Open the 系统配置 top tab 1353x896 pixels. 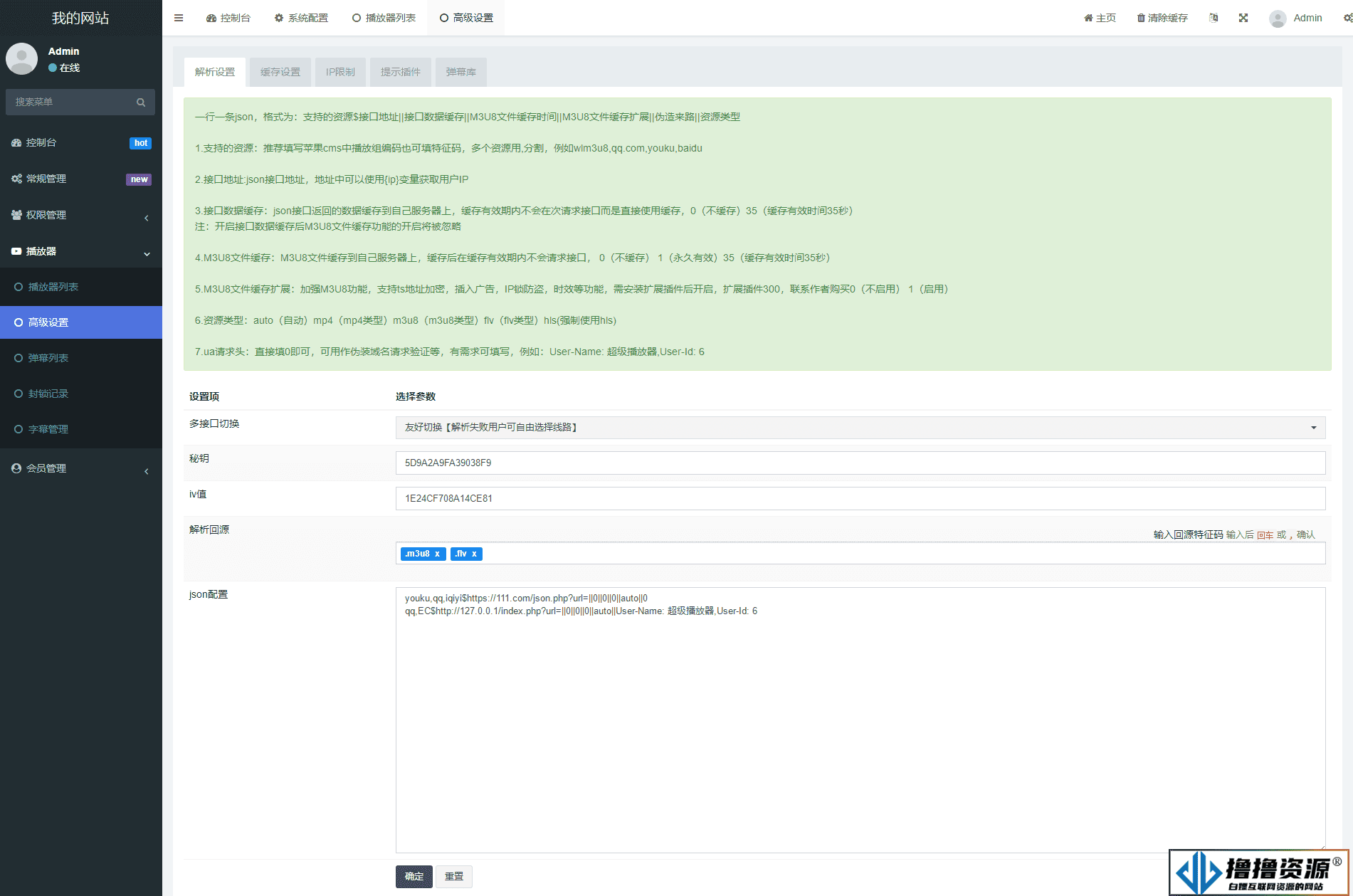click(301, 18)
